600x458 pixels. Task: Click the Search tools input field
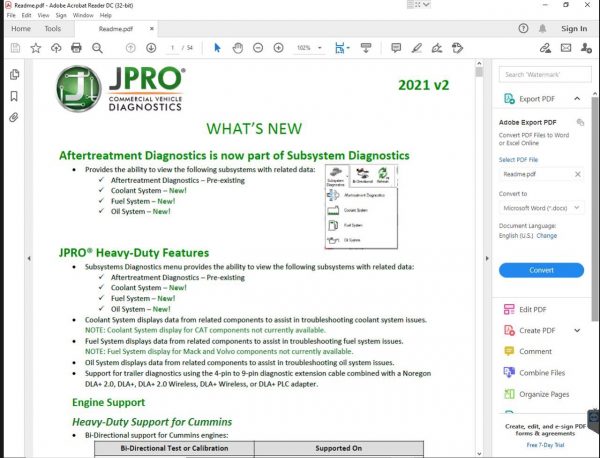545,74
